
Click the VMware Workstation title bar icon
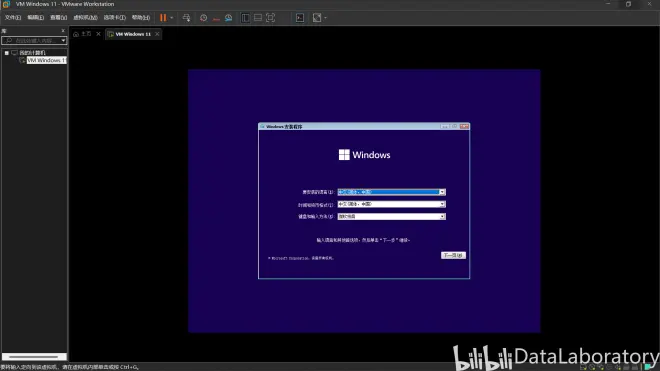tap(6, 4)
